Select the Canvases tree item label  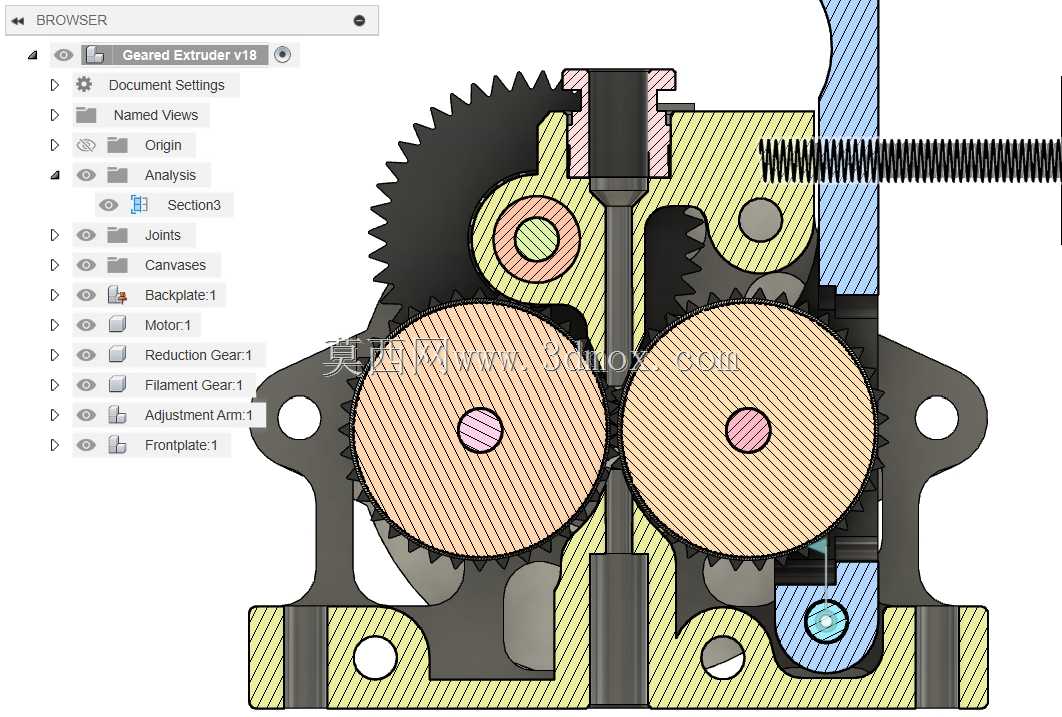(x=175, y=265)
